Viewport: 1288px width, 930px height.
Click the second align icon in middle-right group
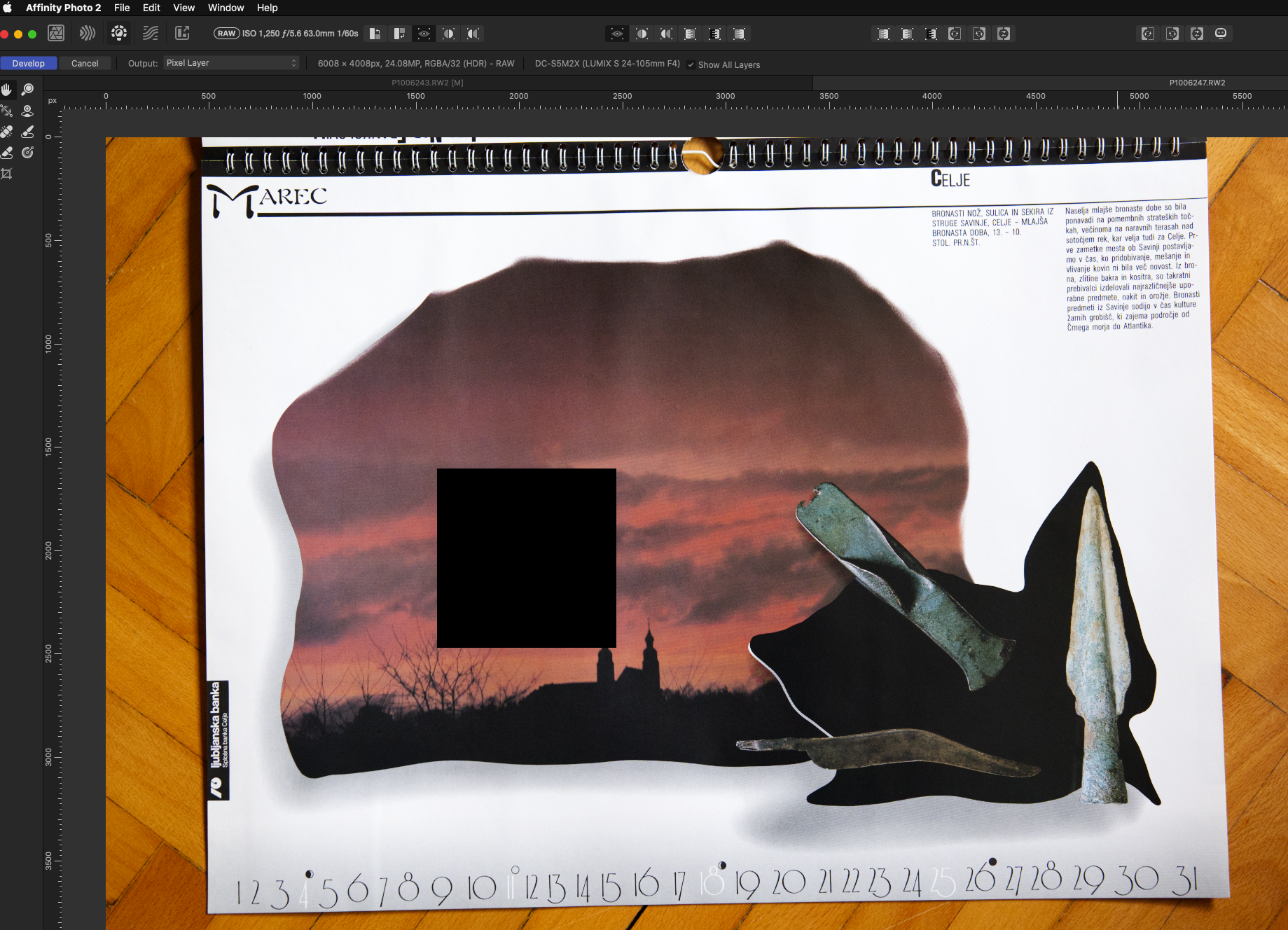[907, 34]
